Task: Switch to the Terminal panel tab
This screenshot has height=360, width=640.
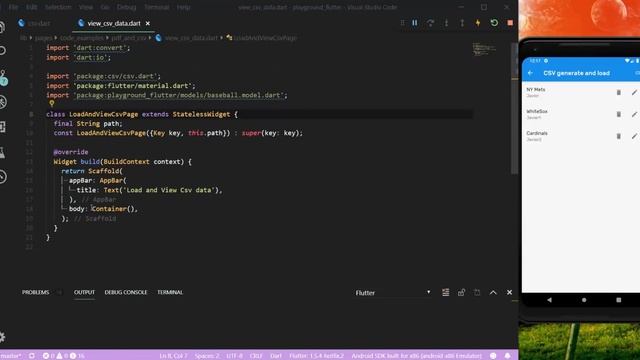Action: coord(170,292)
